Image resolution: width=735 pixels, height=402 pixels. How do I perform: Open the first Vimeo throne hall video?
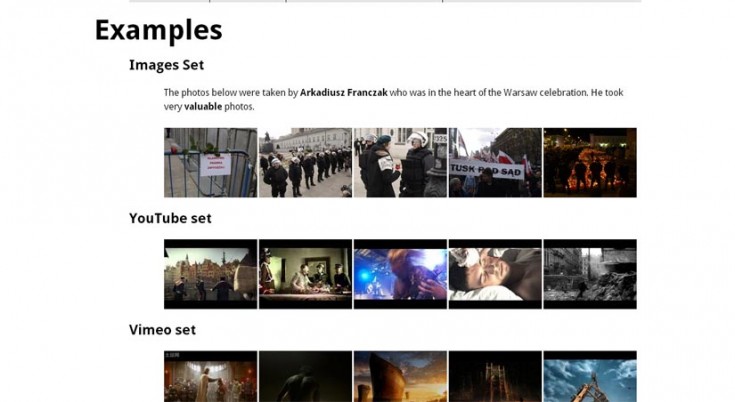(210, 376)
